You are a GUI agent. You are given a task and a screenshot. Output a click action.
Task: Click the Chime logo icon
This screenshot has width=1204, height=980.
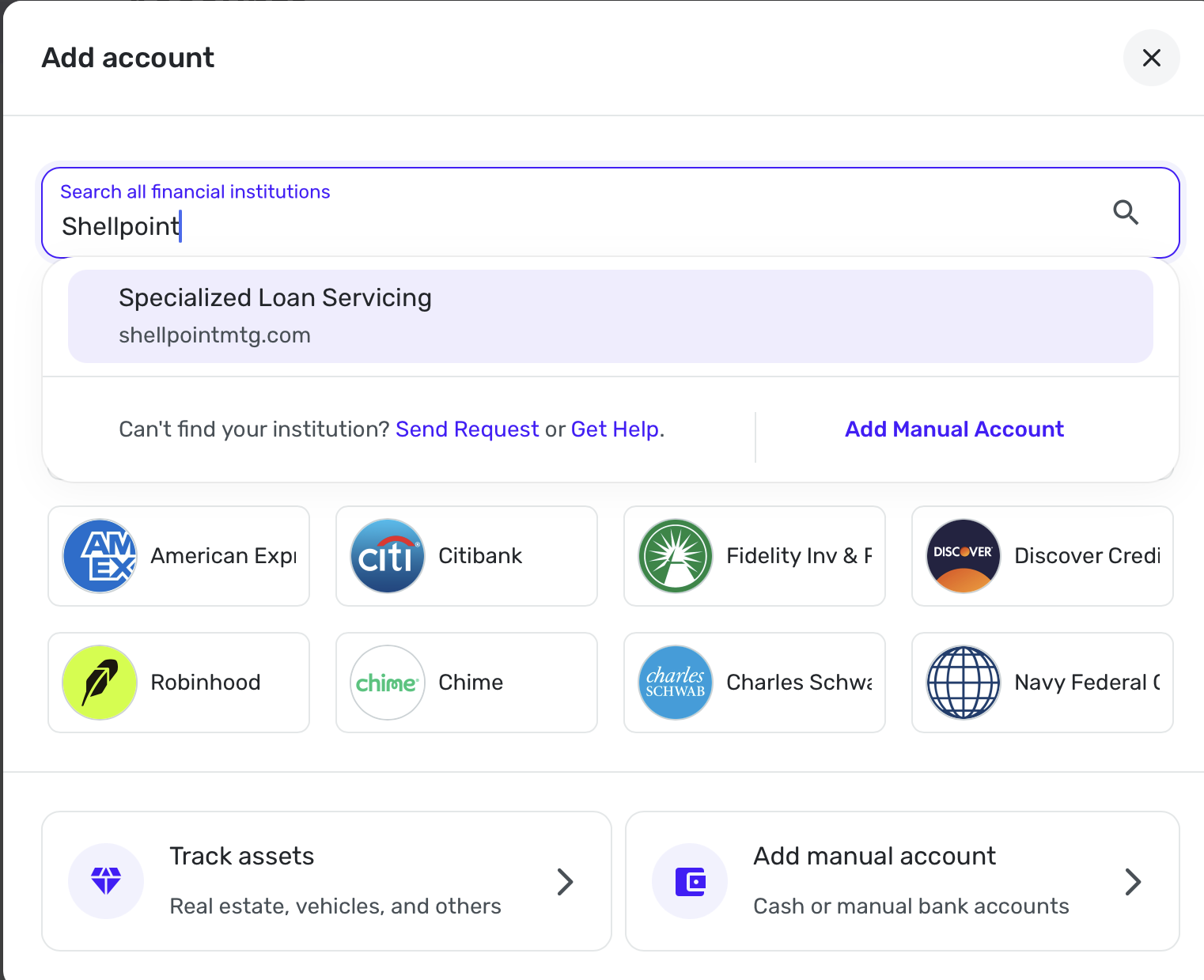point(388,683)
